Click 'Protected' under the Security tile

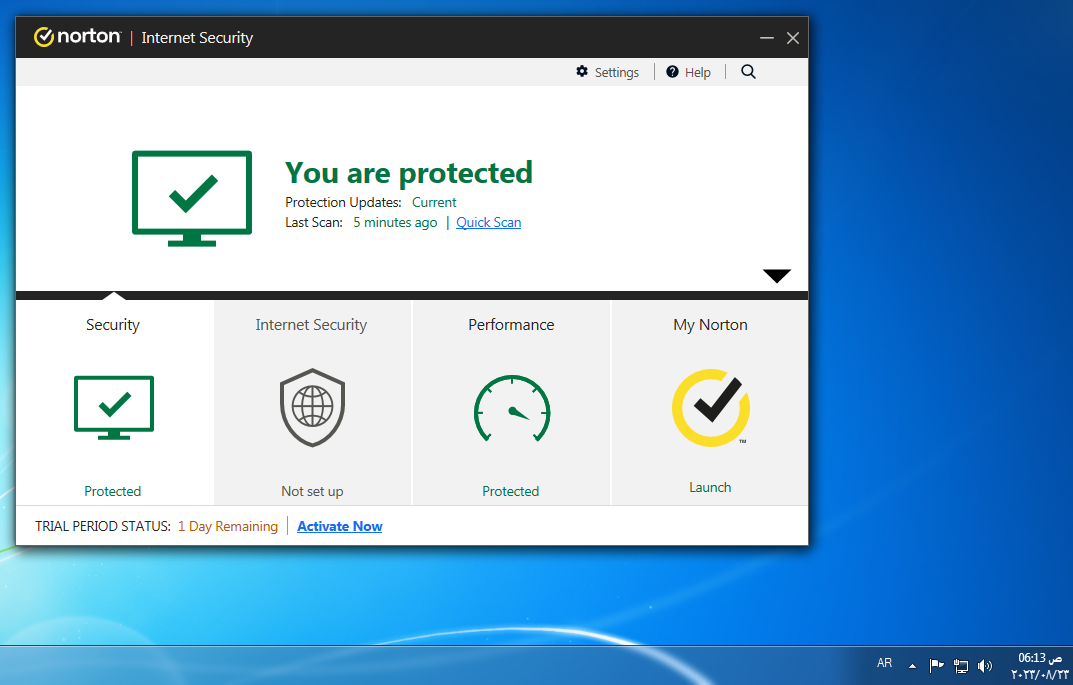pyautogui.click(x=113, y=491)
